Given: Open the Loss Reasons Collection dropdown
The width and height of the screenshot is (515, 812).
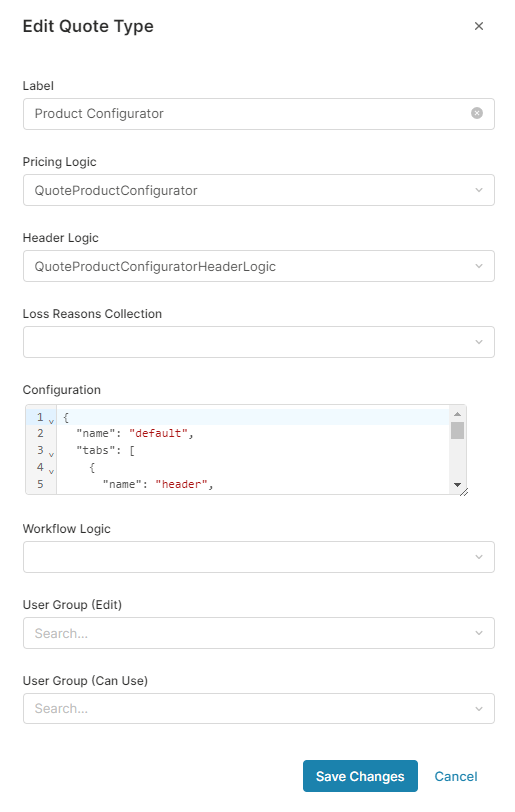Looking at the screenshot, I should pyautogui.click(x=259, y=342).
